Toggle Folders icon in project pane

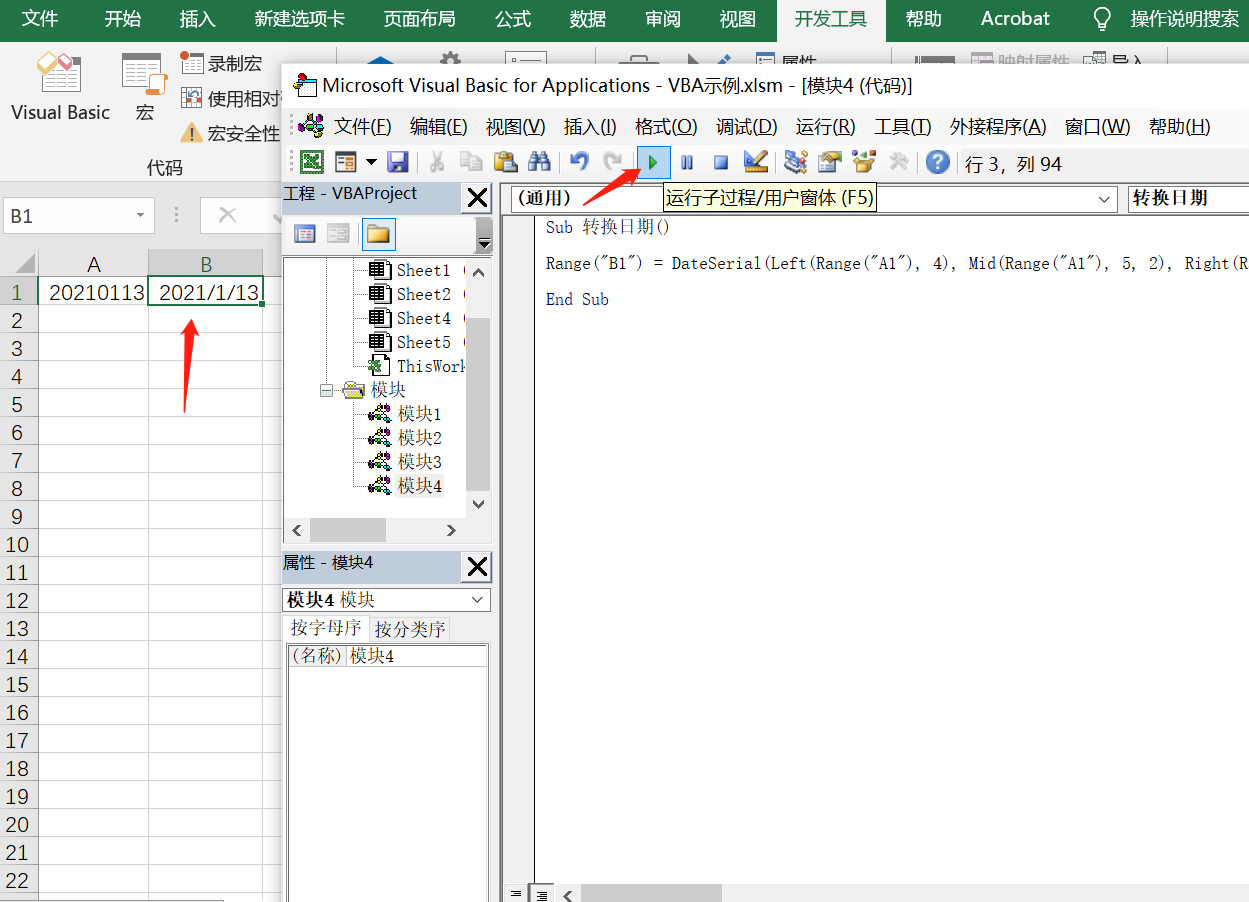pos(378,234)
